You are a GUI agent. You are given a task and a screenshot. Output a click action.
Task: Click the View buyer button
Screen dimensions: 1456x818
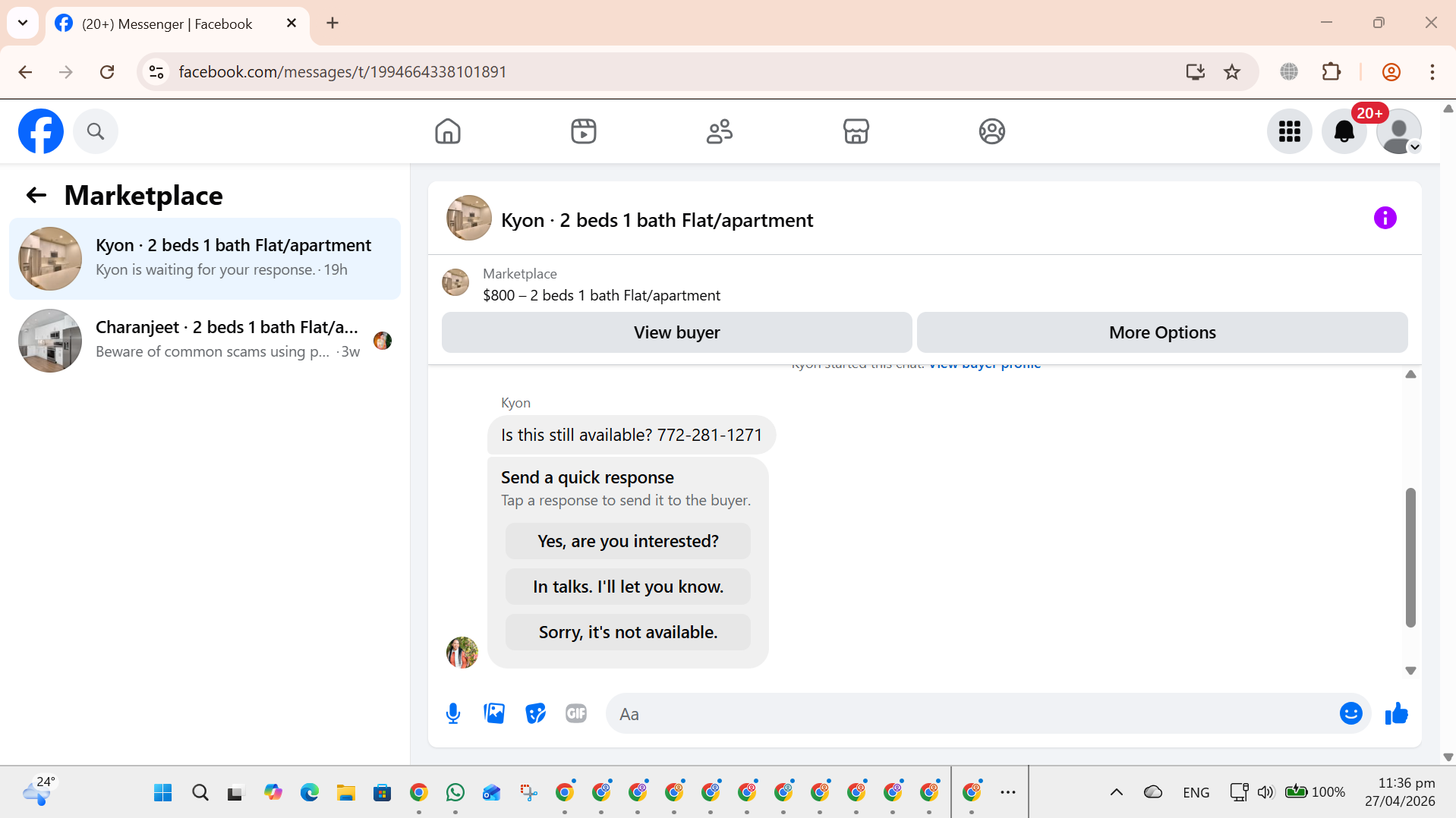click(x=676, y=332)
